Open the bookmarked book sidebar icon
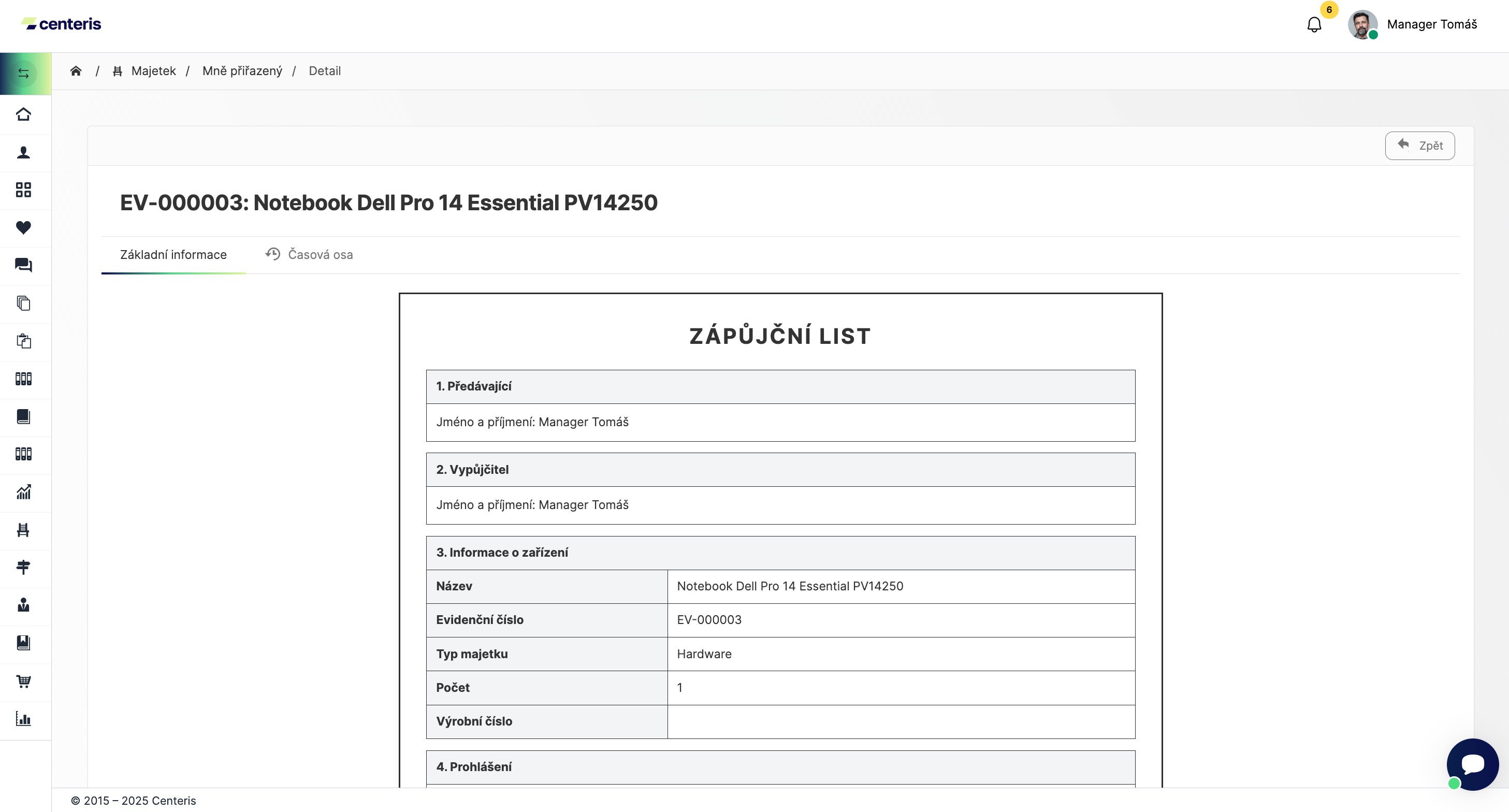Image resolution: width=1509 pixels, height=812 pixels. pos(23,643)
